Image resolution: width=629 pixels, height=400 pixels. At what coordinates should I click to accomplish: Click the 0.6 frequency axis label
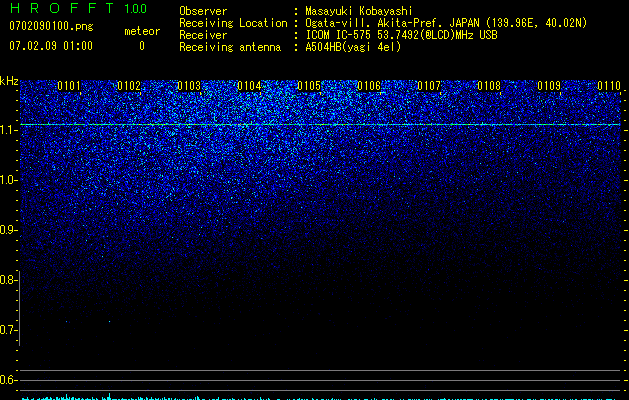(x=9, y=380)
